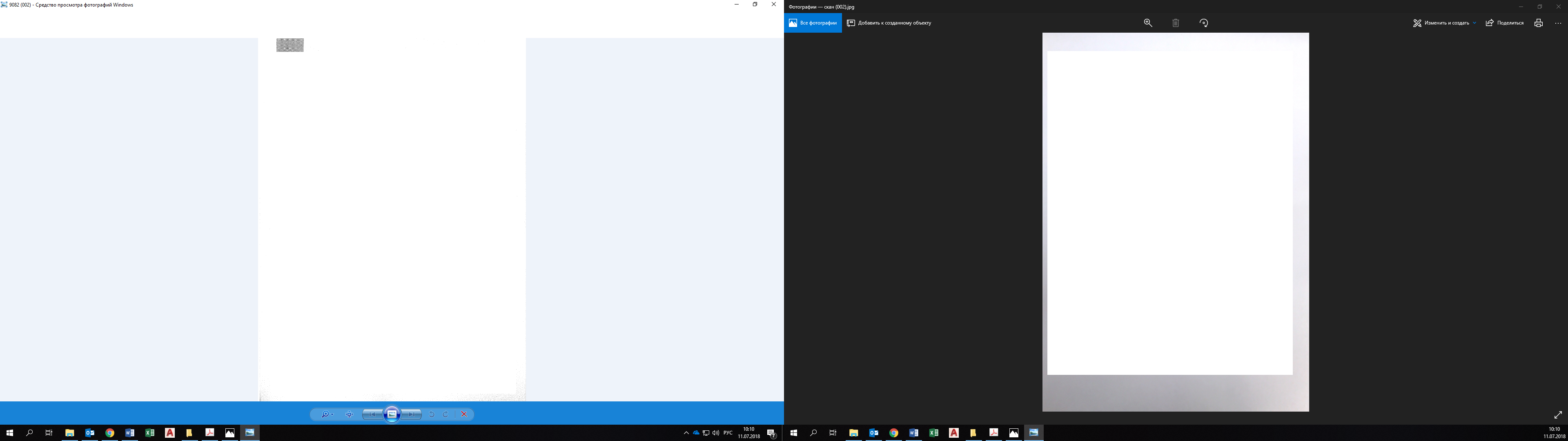Open Action Center notifications icon showing 7
1568x441 pixels.
tap(772, 433)
